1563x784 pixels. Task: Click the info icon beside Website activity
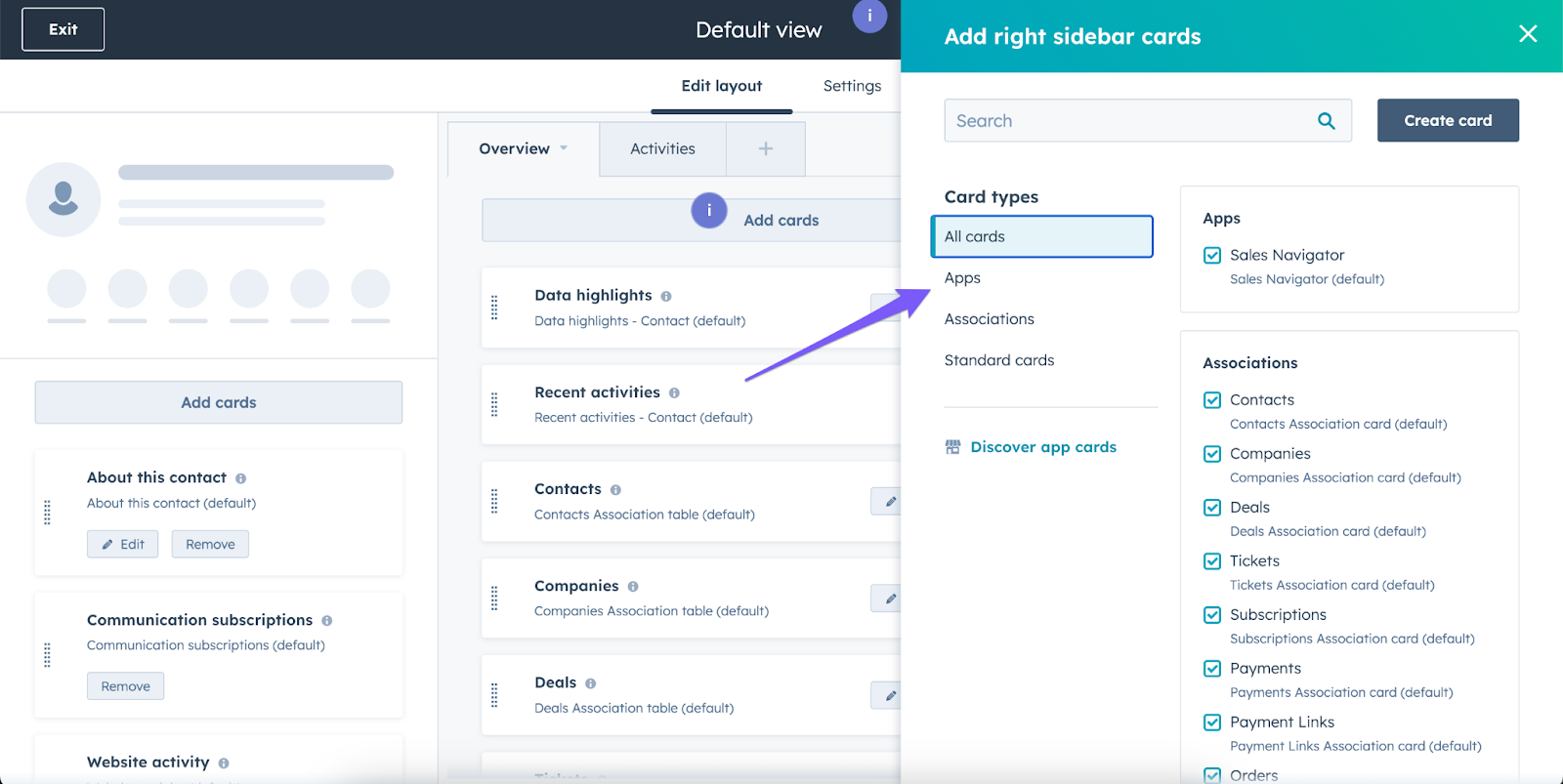[x=224, y=763]
